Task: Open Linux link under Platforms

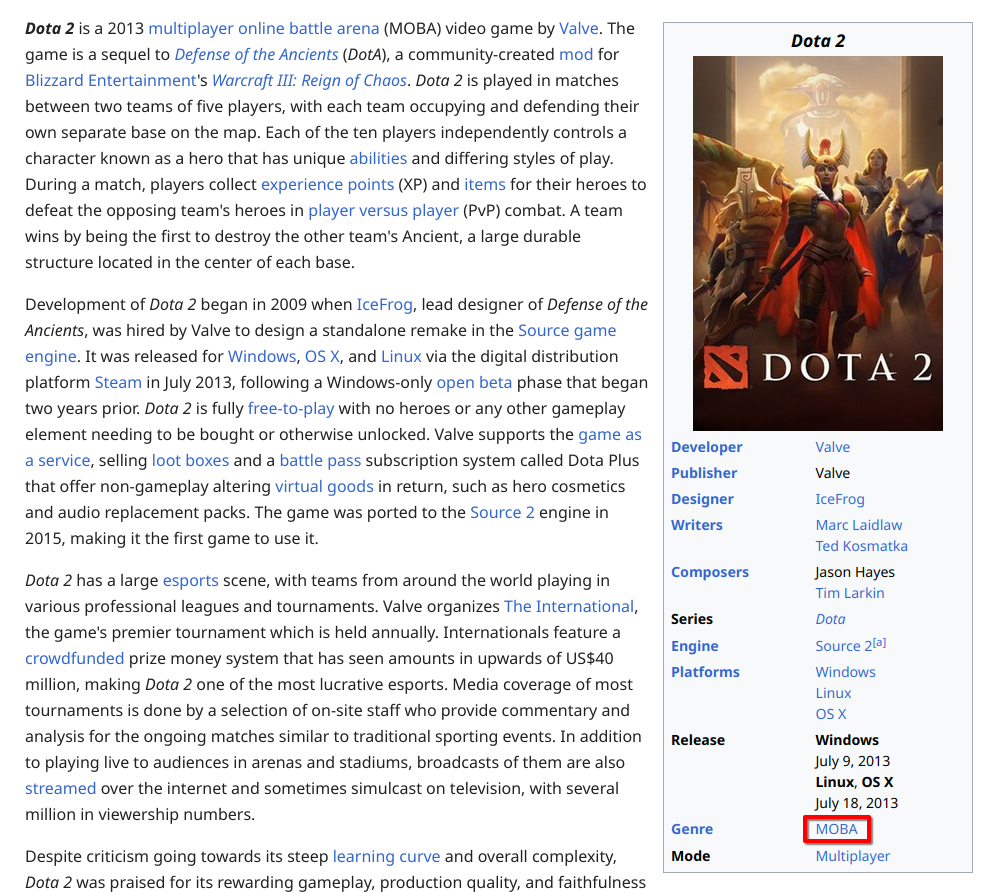Action: coord(833,693)
